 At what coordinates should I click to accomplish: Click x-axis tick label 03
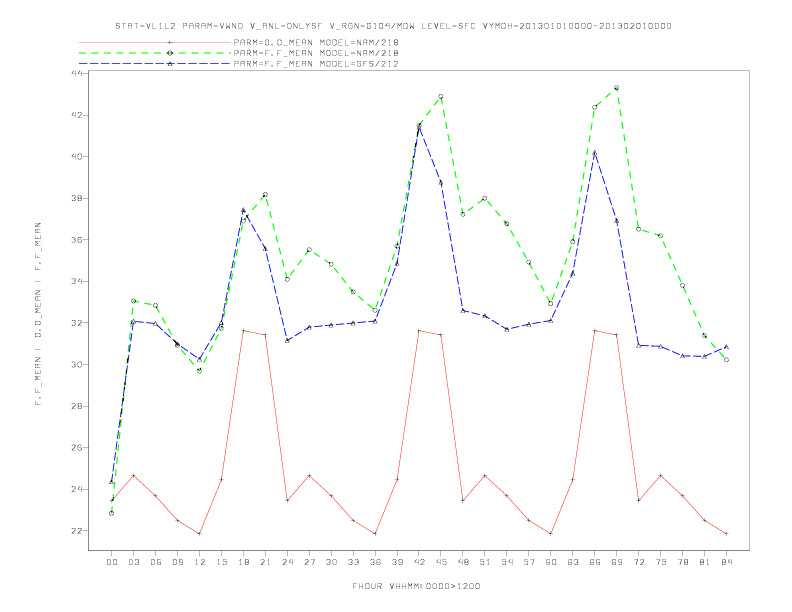tap(133, 562)
